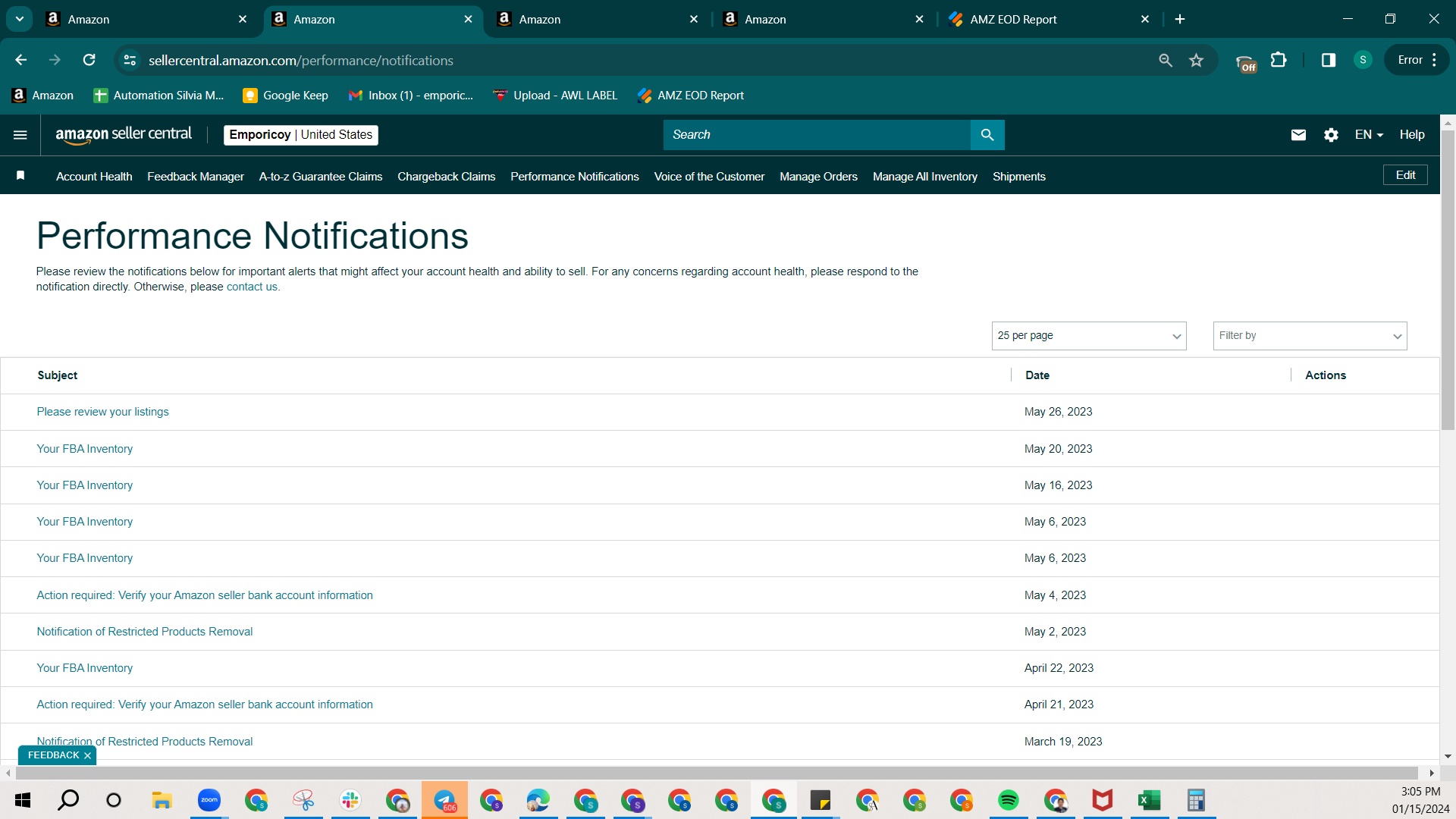This screenshot has width=1456, height=819.
Task: Open Spotify from the taskbar
Action: click(x=1008, y=800)
